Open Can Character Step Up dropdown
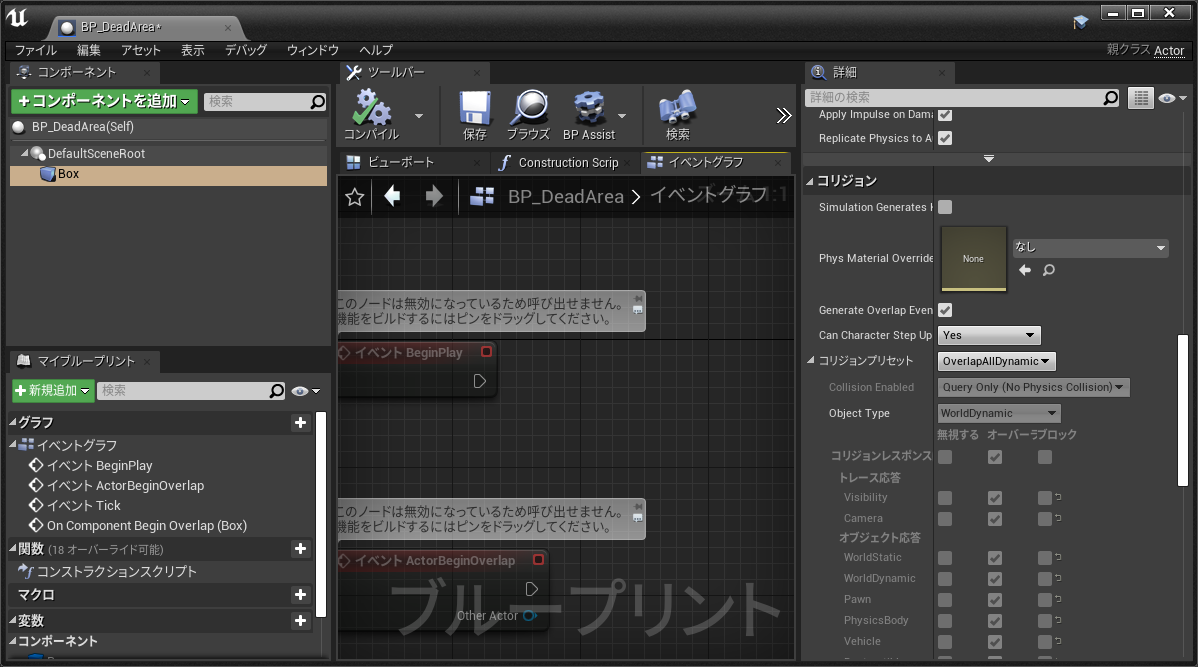 pos(989,335)
